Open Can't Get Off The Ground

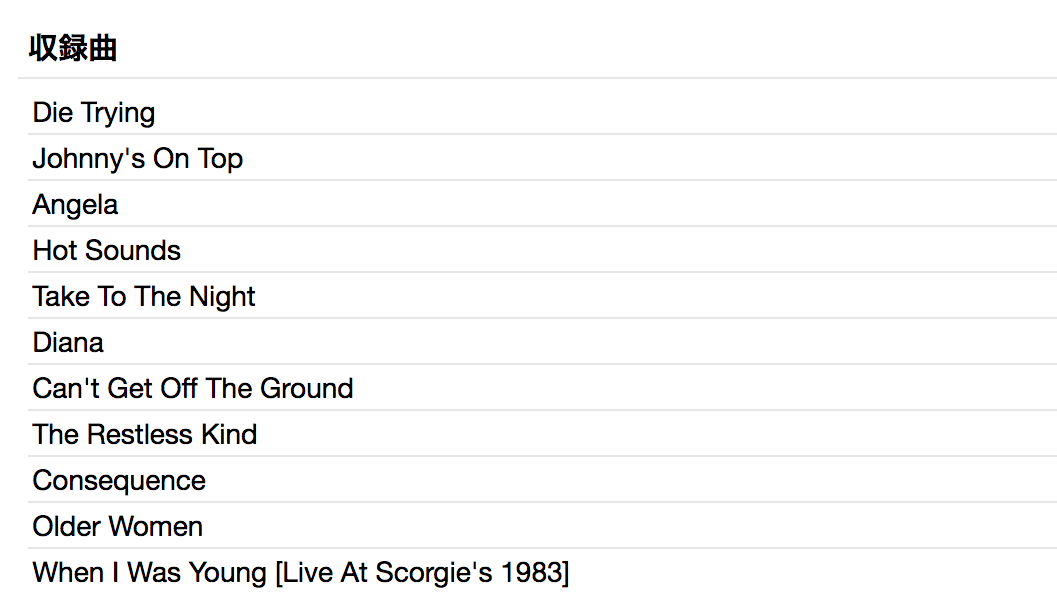[193, 388]
